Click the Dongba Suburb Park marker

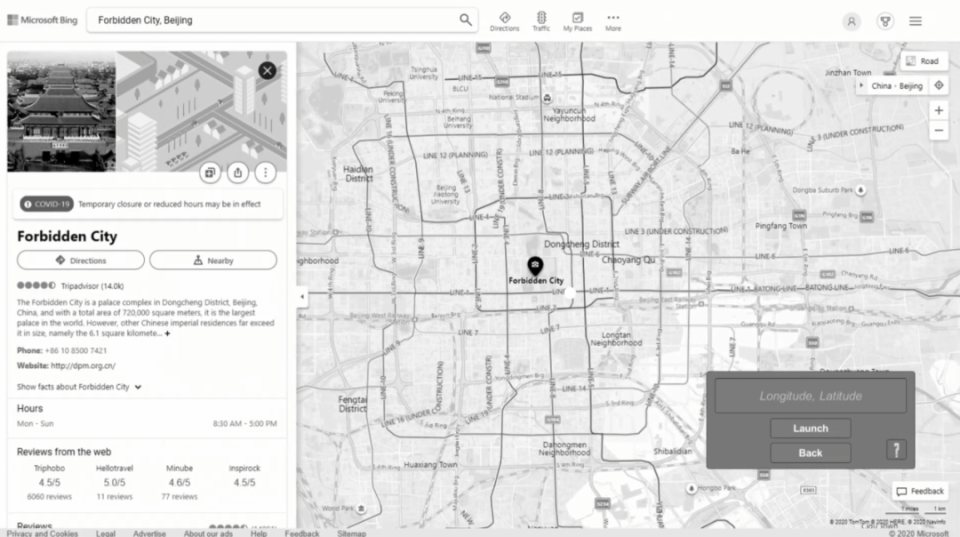pyautogui.click(x=860, y=190)
